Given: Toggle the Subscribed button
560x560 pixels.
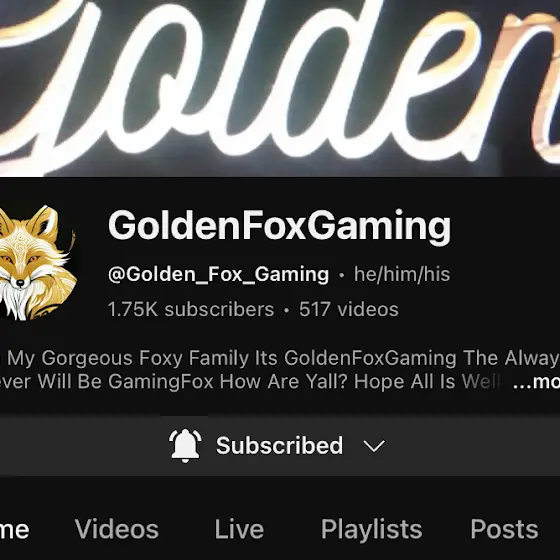Looking at the screenshot, I should pyautogui.click(x=280, y=446).
